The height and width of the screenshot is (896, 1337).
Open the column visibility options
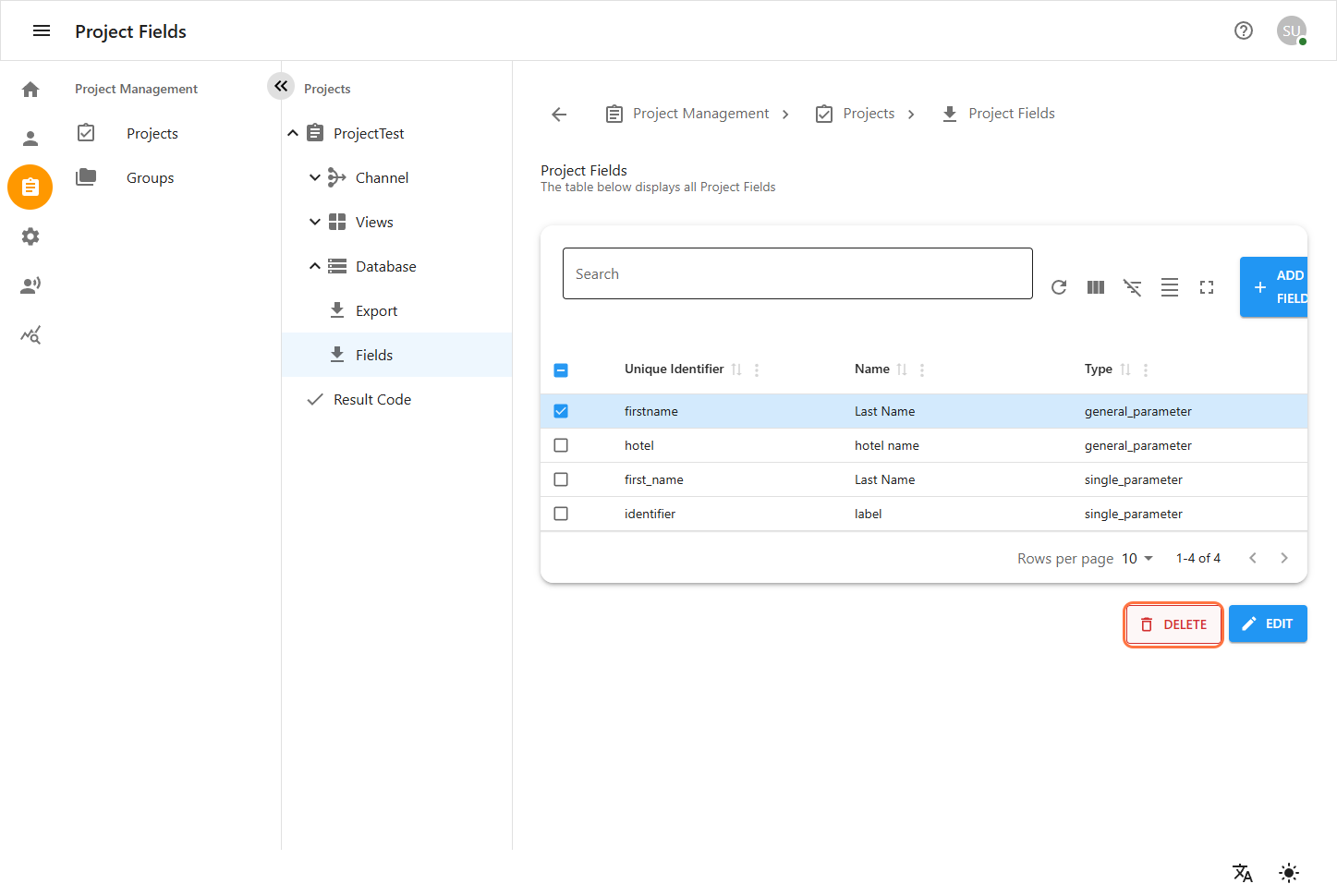click(1096, 287)
